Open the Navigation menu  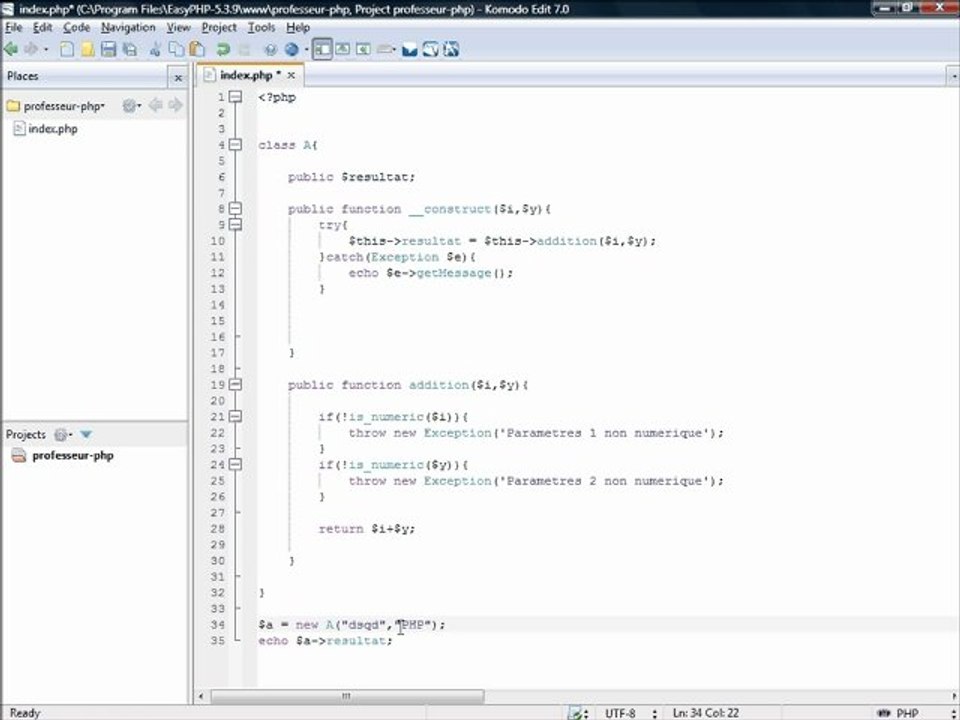(128, 28)
